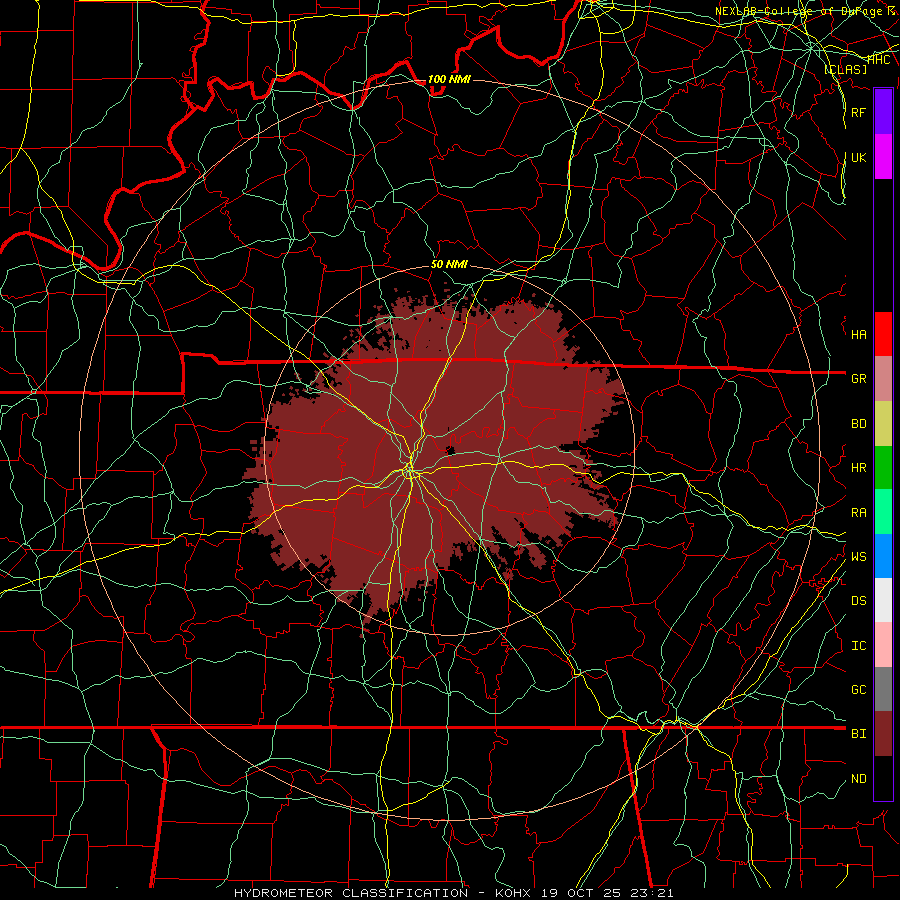Pick the dark green HR swatch

[x=883, y=468]
